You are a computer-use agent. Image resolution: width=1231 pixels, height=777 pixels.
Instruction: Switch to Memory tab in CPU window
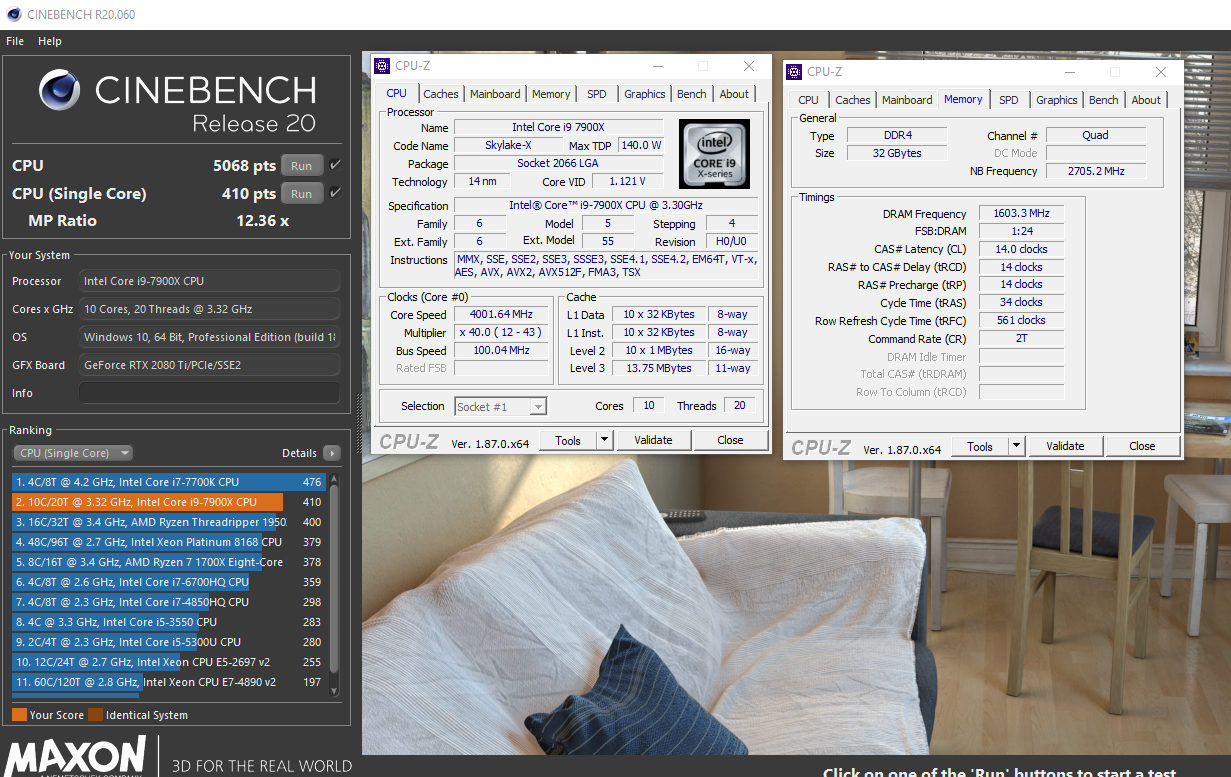(551, 94)
